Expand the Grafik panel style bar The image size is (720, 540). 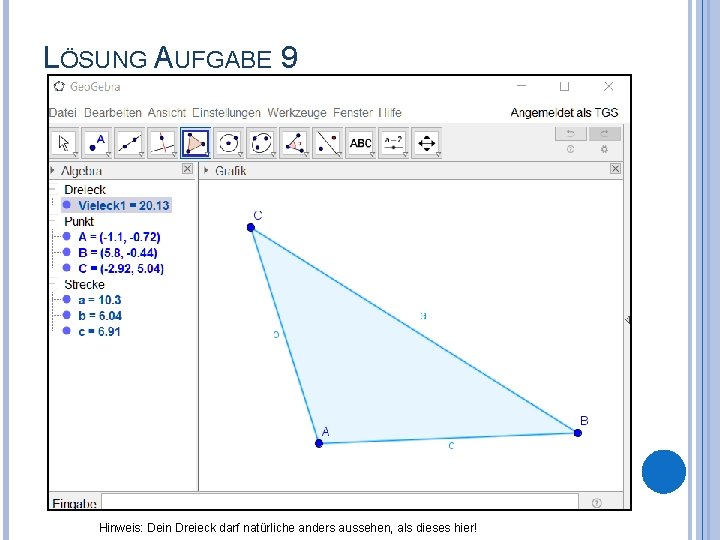tap(206, 170)
